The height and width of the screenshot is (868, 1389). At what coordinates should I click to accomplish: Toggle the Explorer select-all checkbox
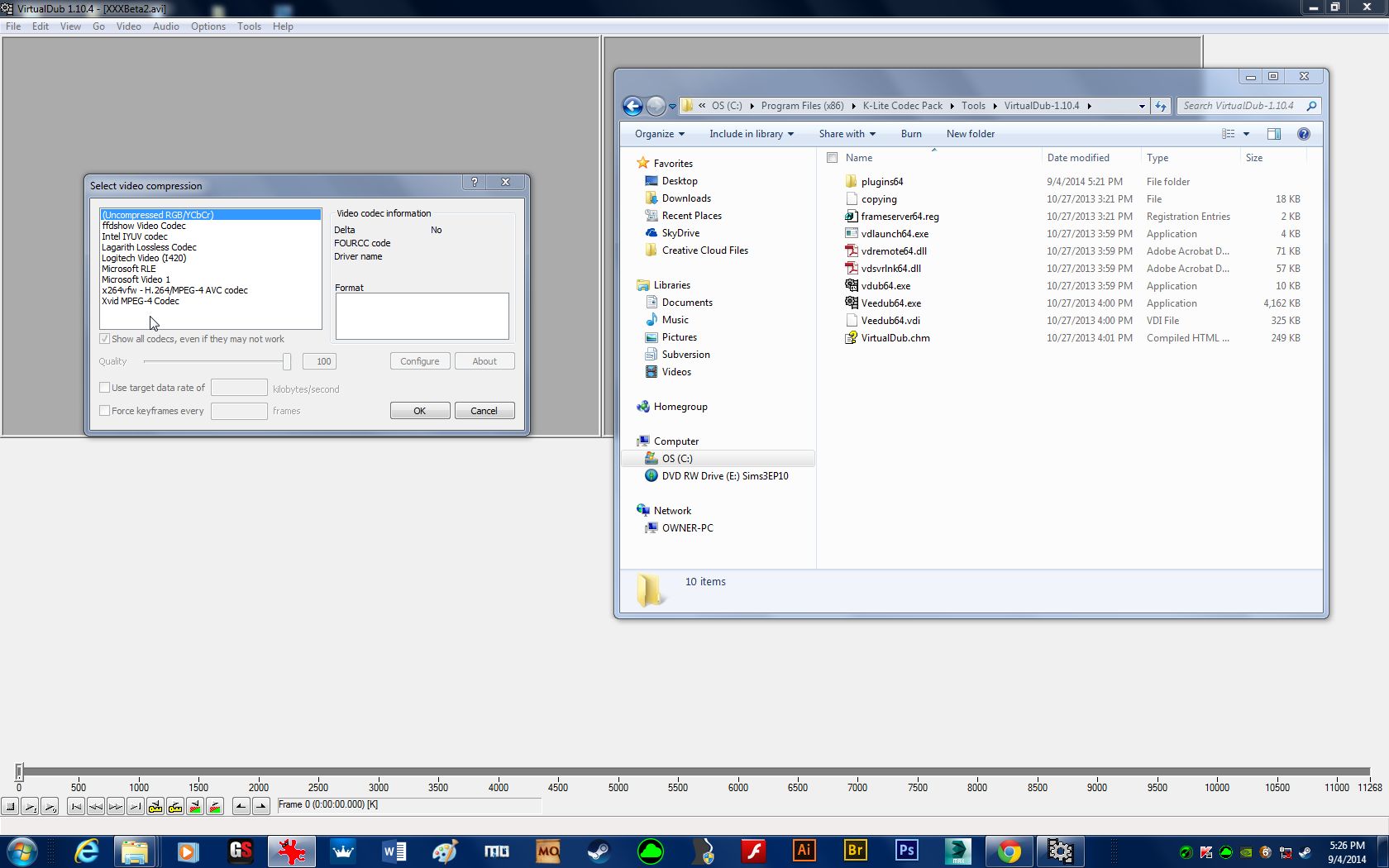pyautogui.click(x=833, y=158)
